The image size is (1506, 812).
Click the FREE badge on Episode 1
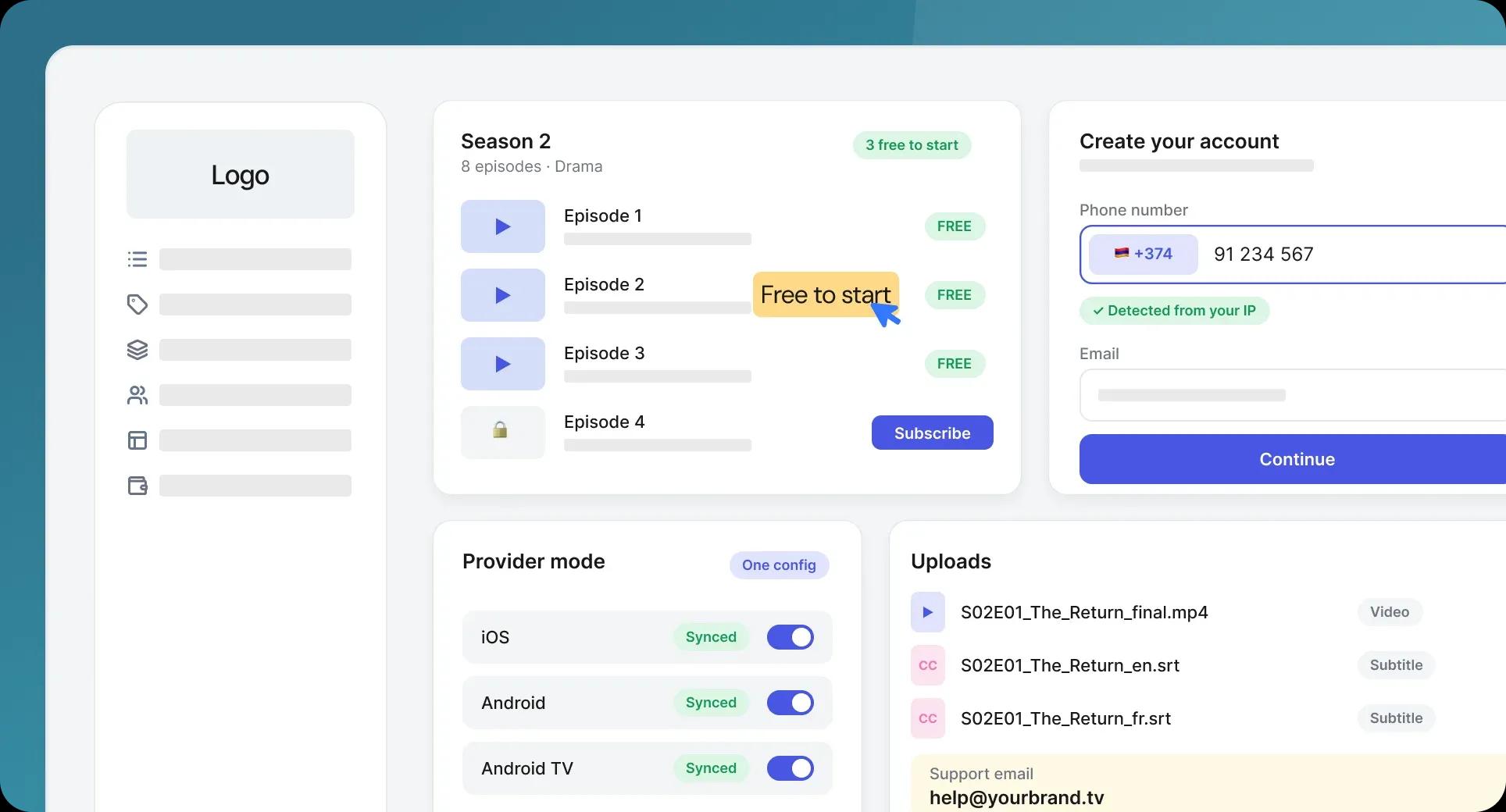955,226
